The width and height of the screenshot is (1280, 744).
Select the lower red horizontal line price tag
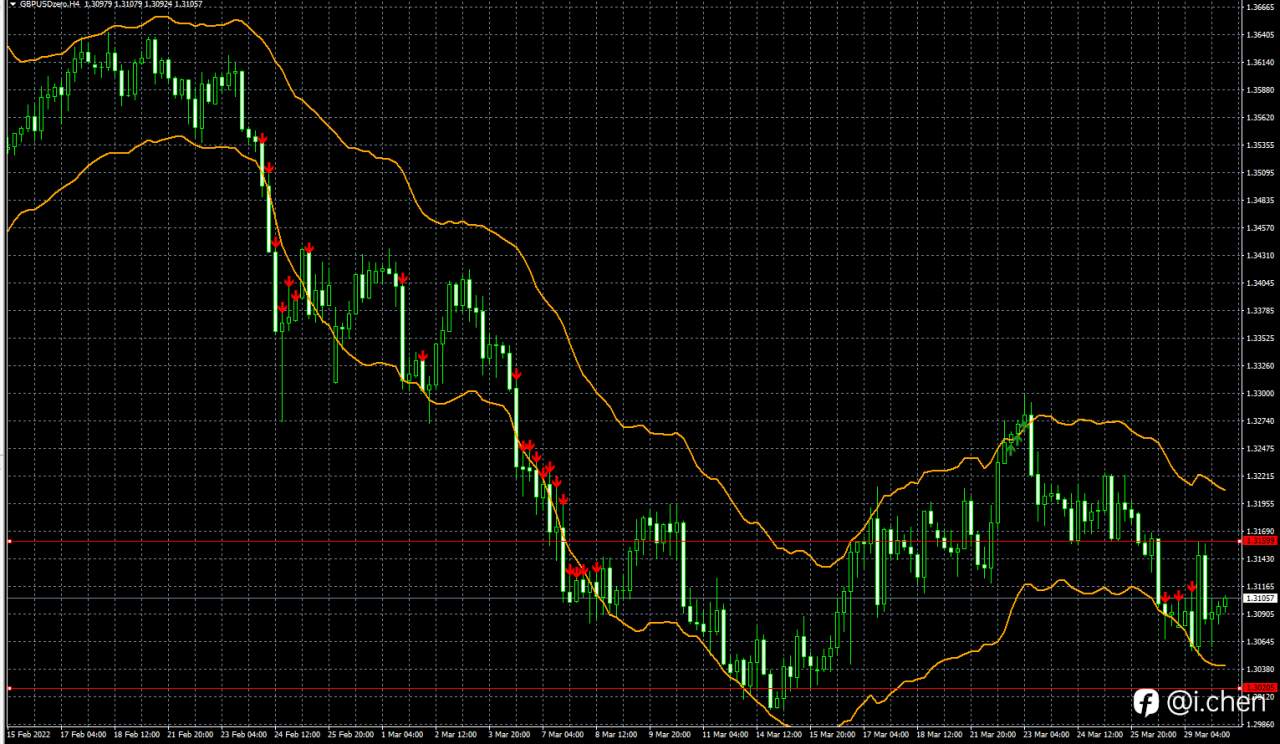[x=1259, y=688]
